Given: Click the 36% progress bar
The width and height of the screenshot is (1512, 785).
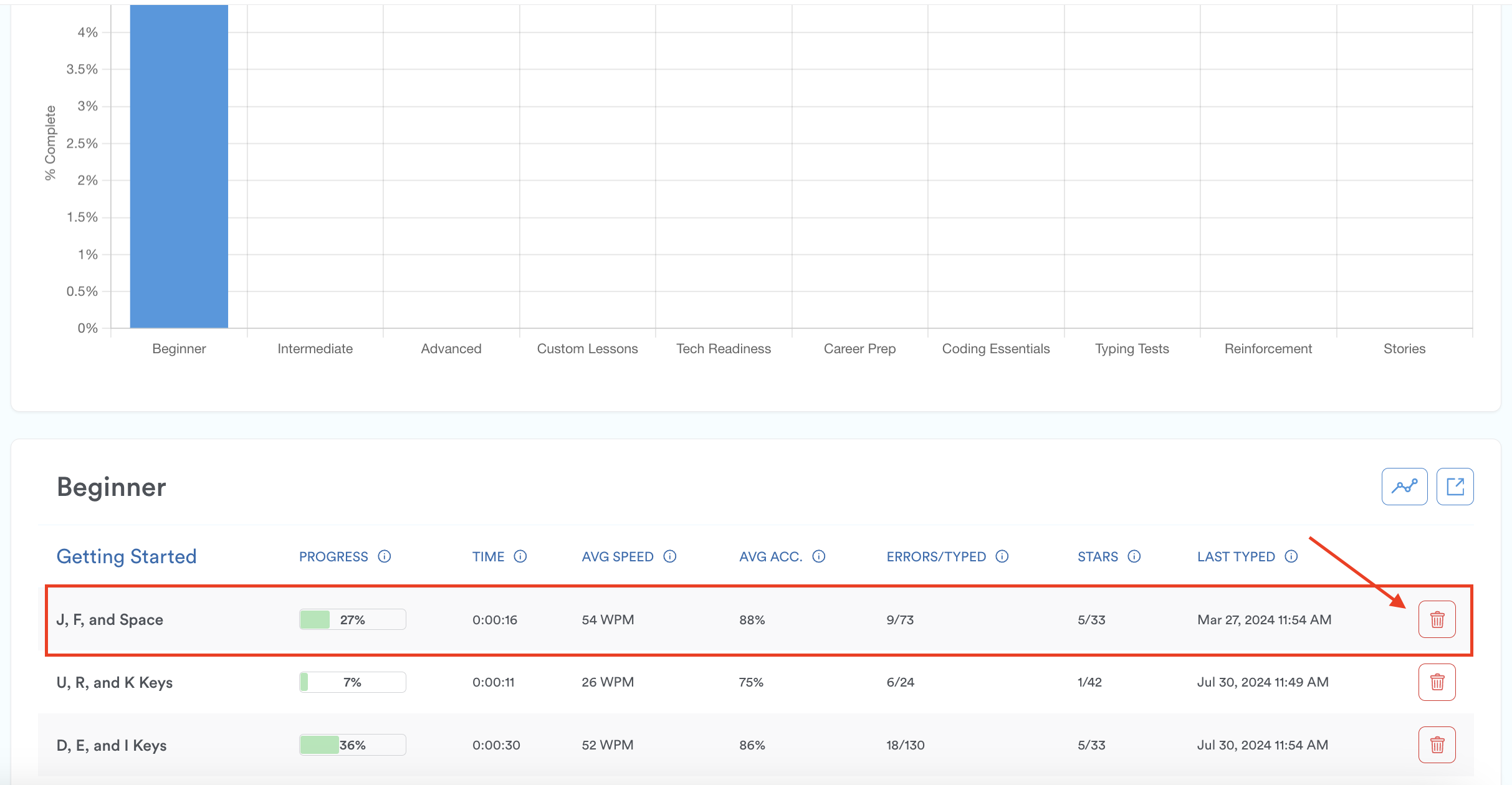Looking at the screenshot, I should pyautogui.click(x=353, y=745).
